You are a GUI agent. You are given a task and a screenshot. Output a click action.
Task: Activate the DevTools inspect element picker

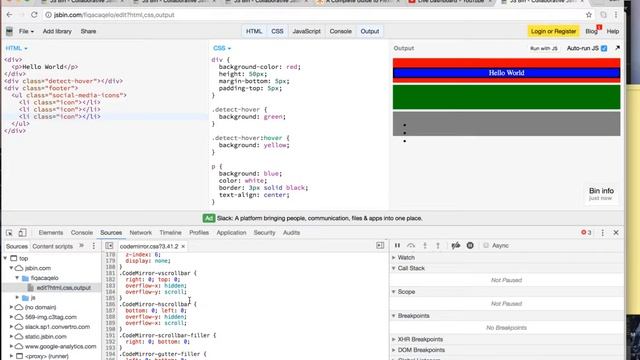(9, 233)
